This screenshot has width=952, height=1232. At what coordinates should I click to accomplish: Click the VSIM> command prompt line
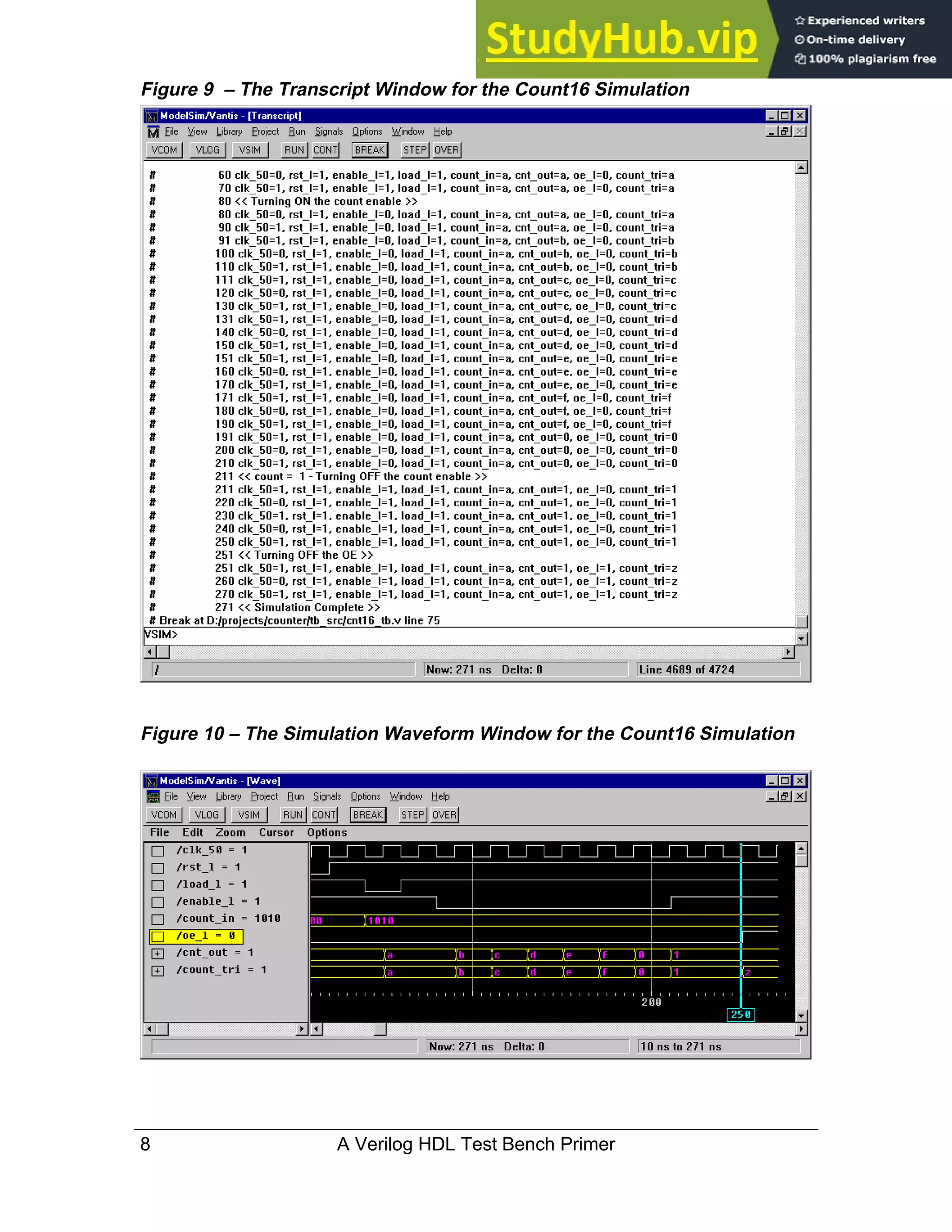(468, 635)
